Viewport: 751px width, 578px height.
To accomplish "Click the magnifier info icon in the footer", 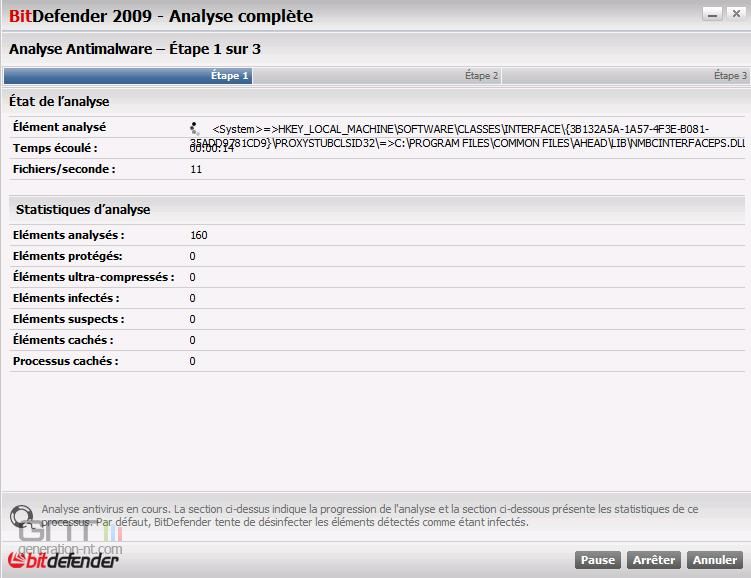I will point(21,517).
